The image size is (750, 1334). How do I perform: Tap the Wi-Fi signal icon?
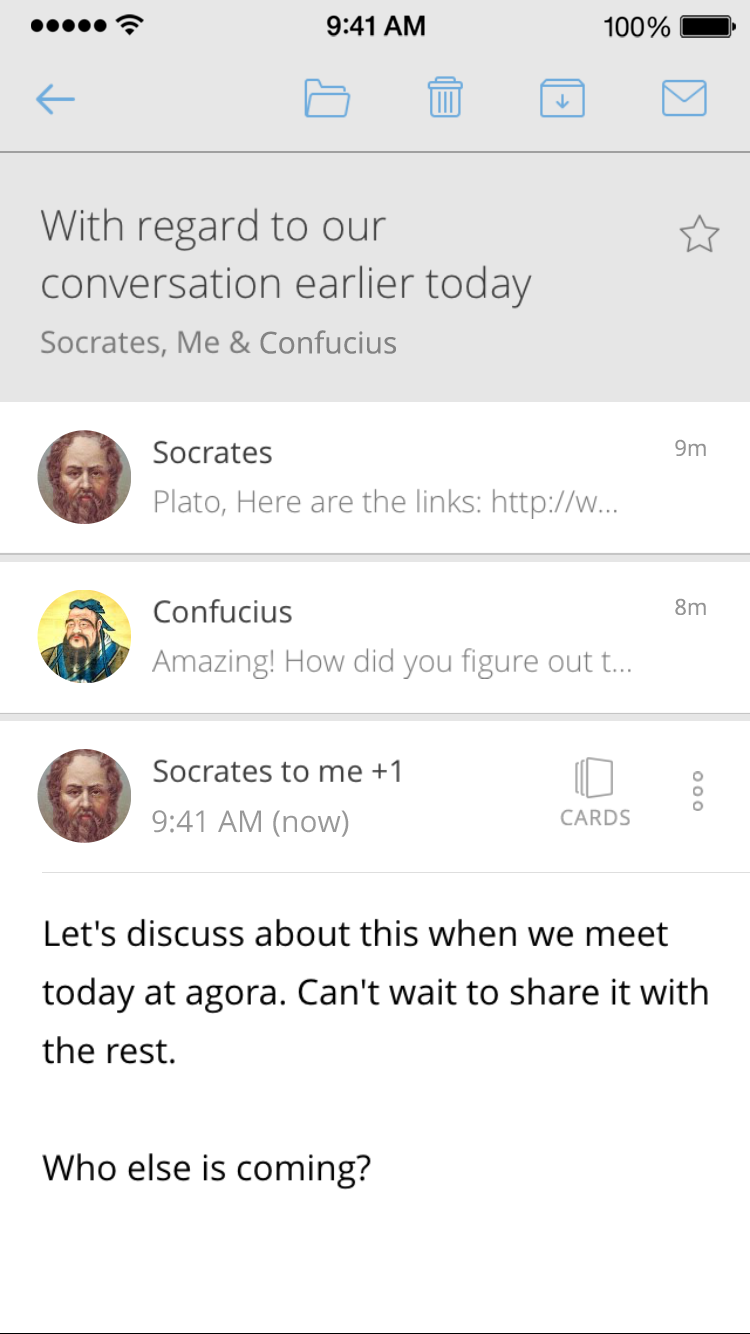[x=130, y=26]
